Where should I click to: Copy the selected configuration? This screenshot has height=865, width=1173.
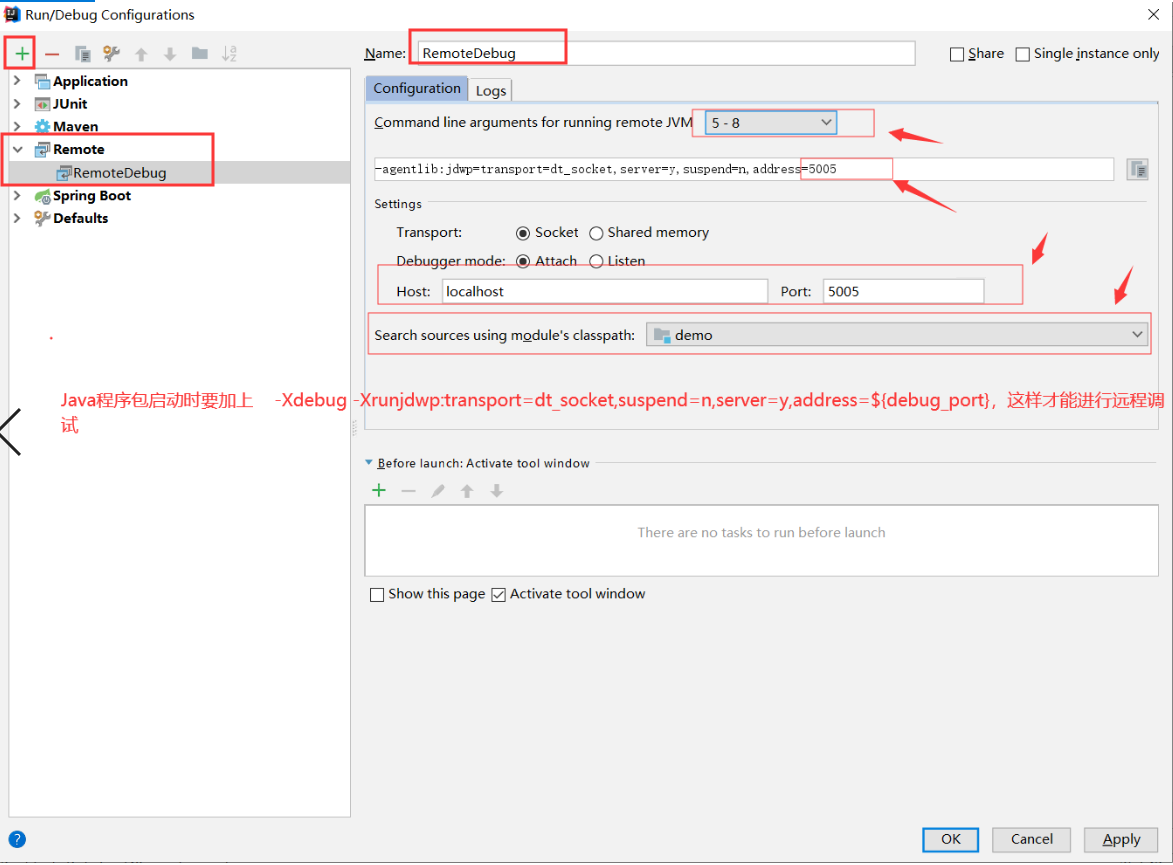click(x=82, y=54)
